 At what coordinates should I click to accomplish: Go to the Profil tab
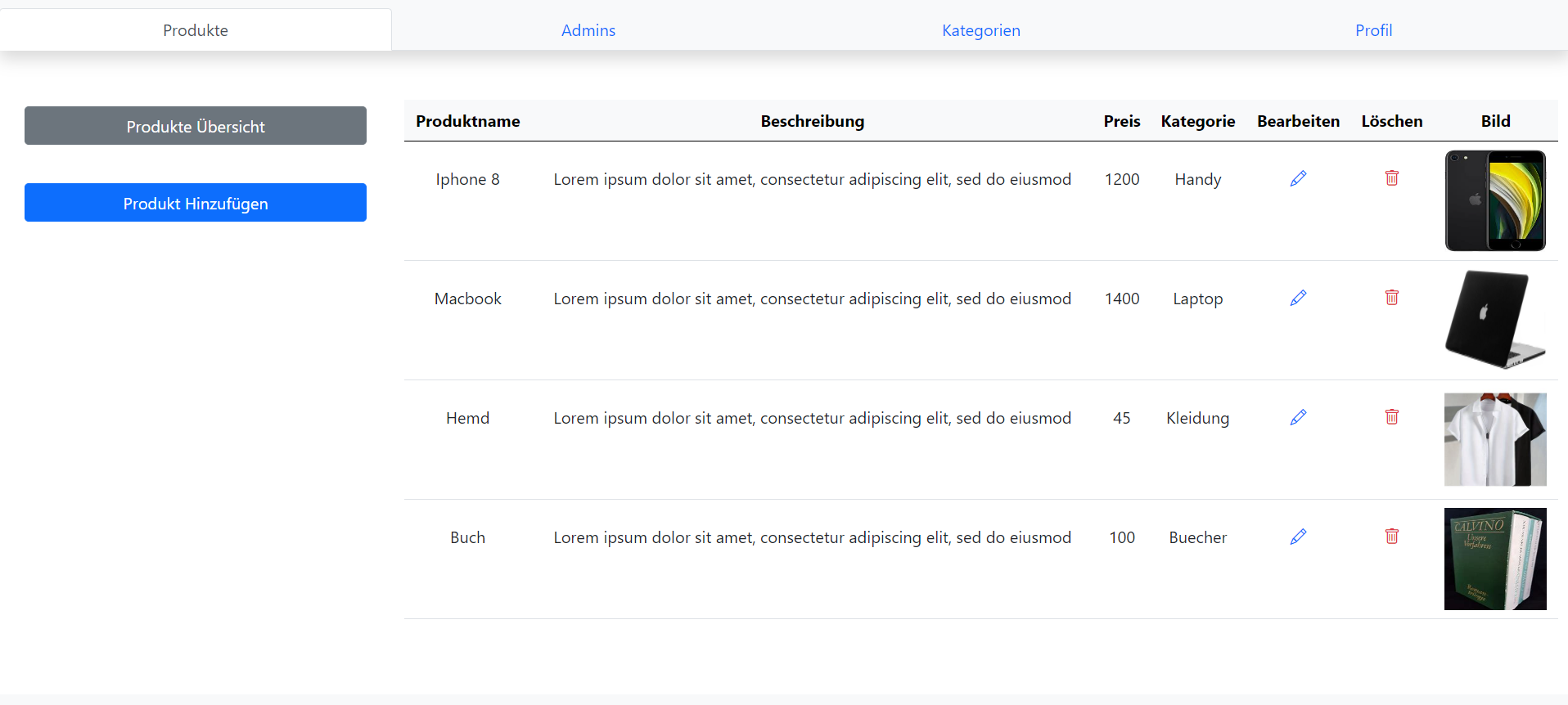(x=1373, y=30)
